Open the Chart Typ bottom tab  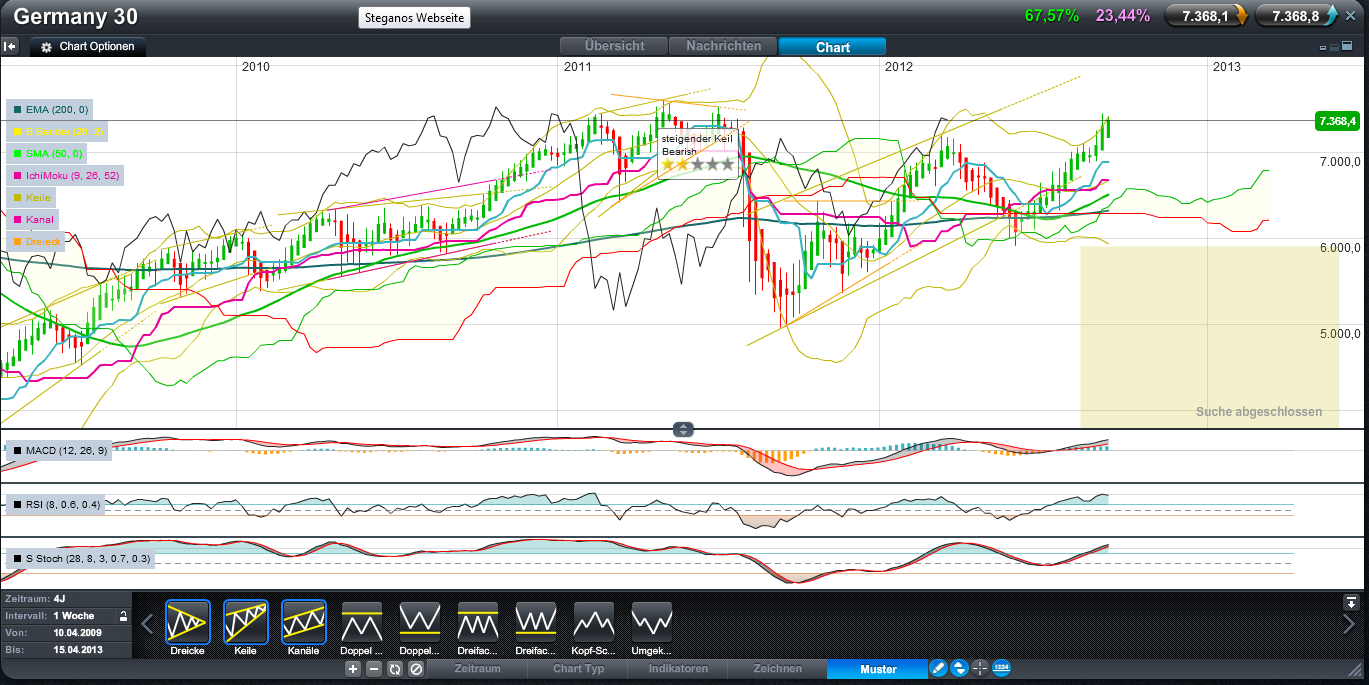pyautogui.click(x=578, y=669)
